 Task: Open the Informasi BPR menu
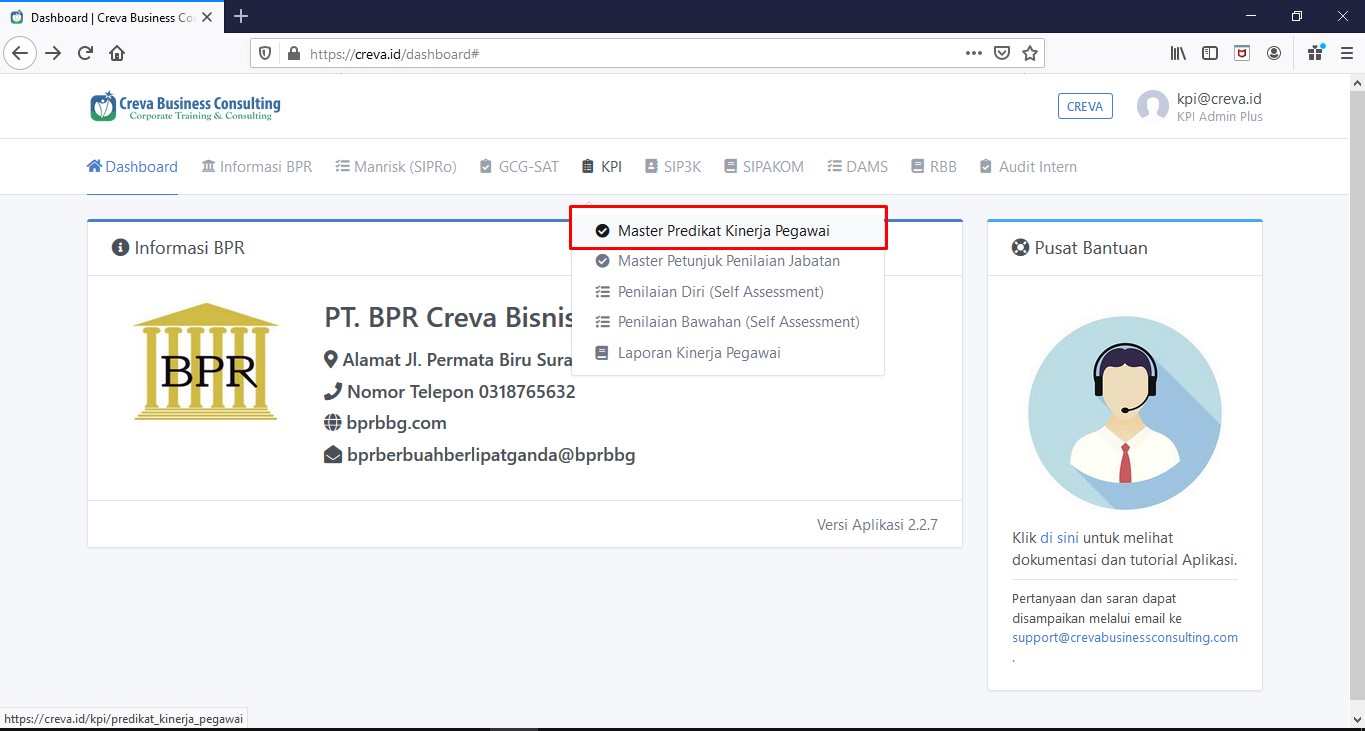point(257,167)
